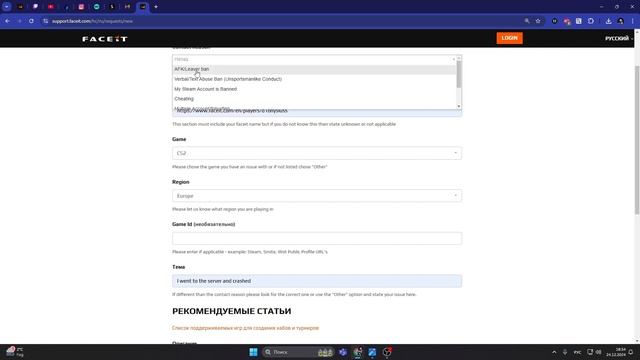Click the Тема subject input field
The image size is (640, 360).
317,281
